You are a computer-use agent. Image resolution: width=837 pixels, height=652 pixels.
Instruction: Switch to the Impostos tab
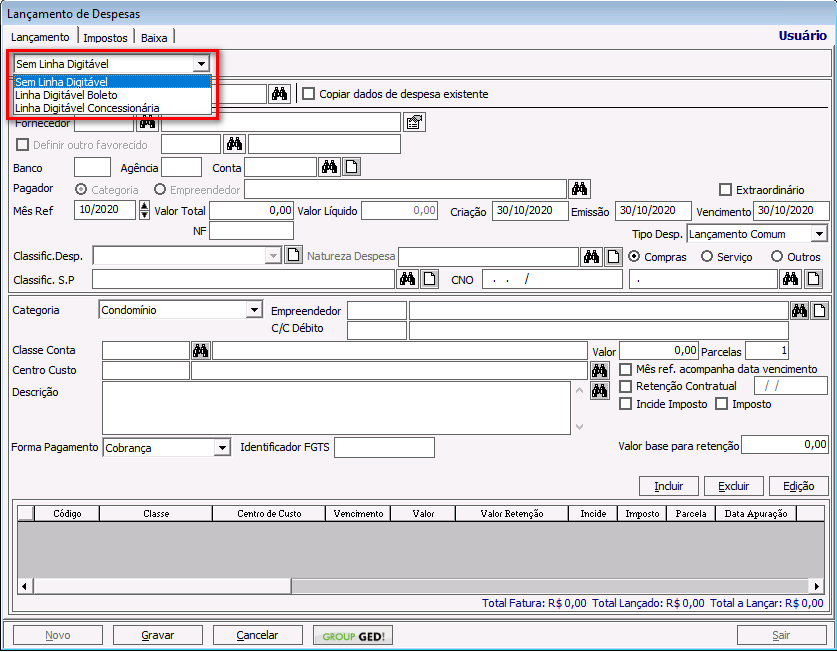pos(105,38)
